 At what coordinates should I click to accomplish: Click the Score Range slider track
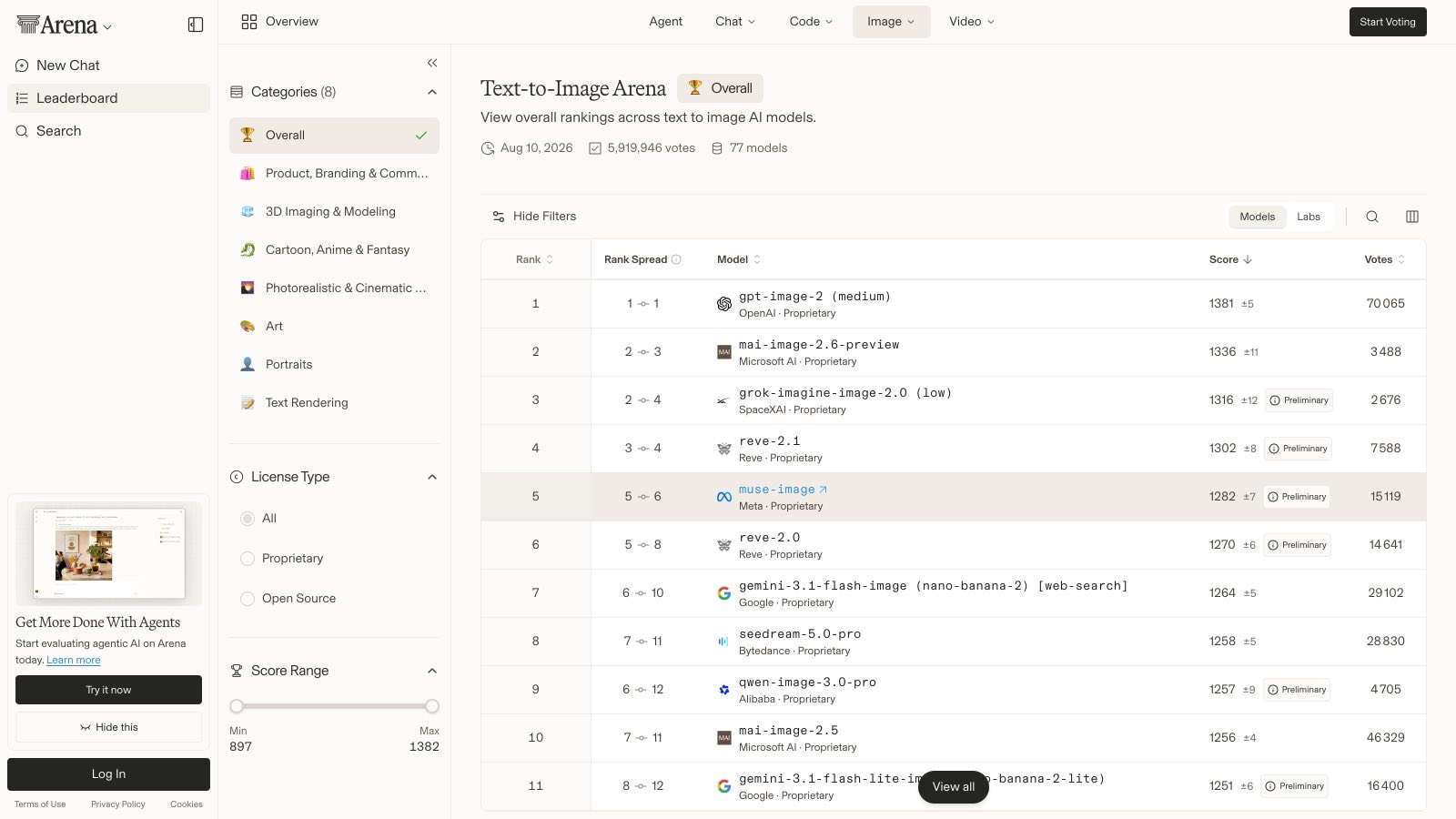tap(334, 706)
